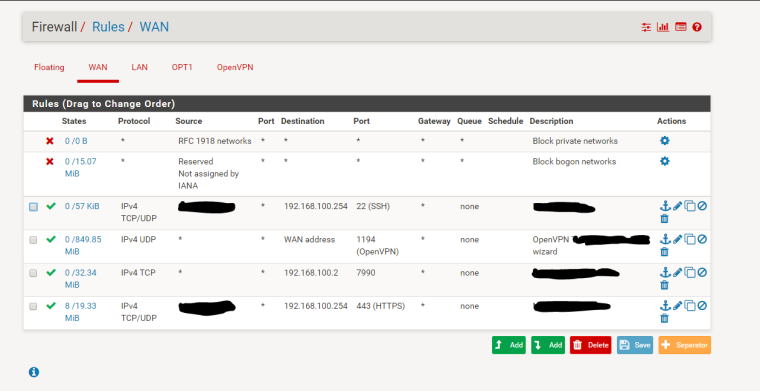
Task: Click the Rules breadcrumb link
Action: (x=108, y=27)
